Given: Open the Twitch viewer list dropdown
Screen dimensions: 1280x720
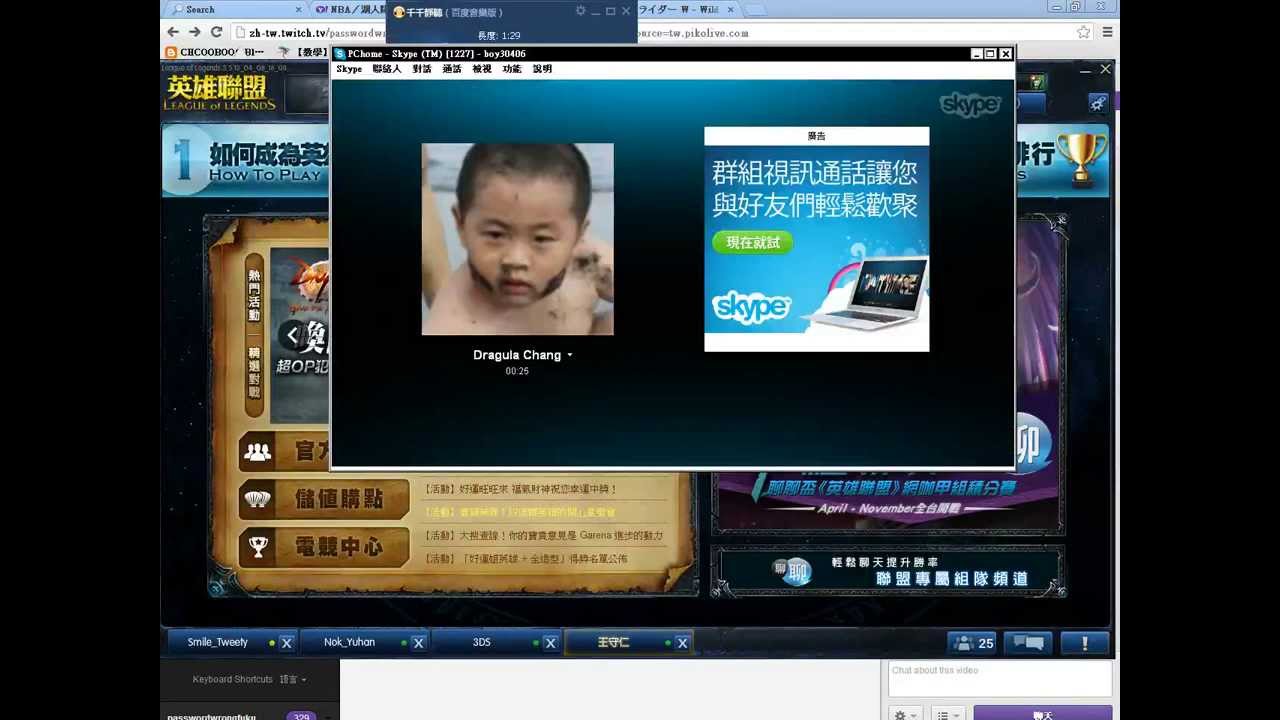Looking at the screenshot, I should point(948,715).
